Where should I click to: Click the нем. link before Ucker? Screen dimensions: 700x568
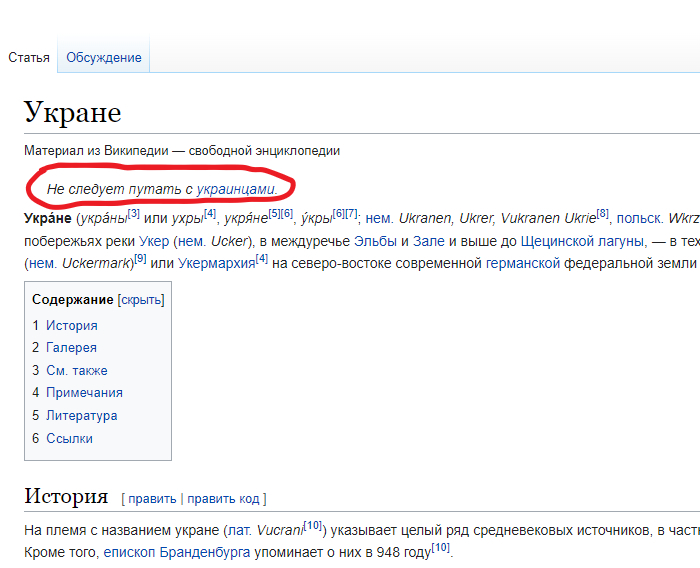pyautogui.click(x=192, y=241)
